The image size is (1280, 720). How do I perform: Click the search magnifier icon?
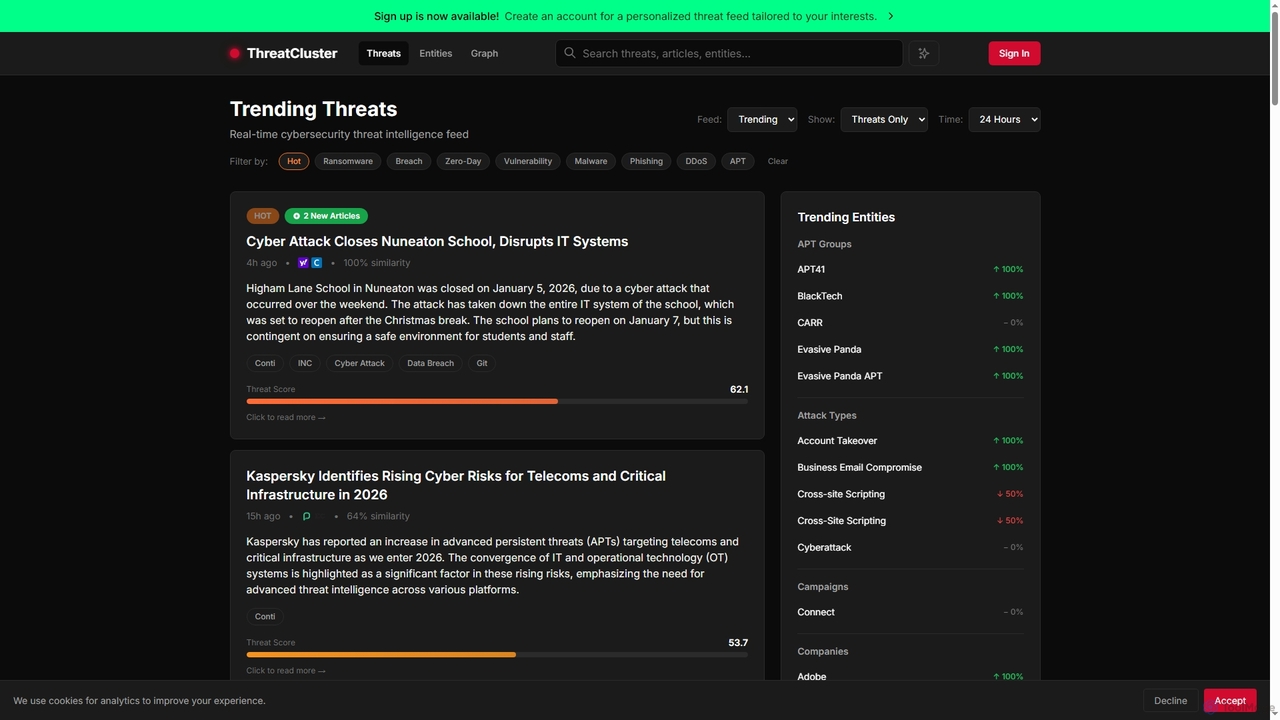point(570,53)
